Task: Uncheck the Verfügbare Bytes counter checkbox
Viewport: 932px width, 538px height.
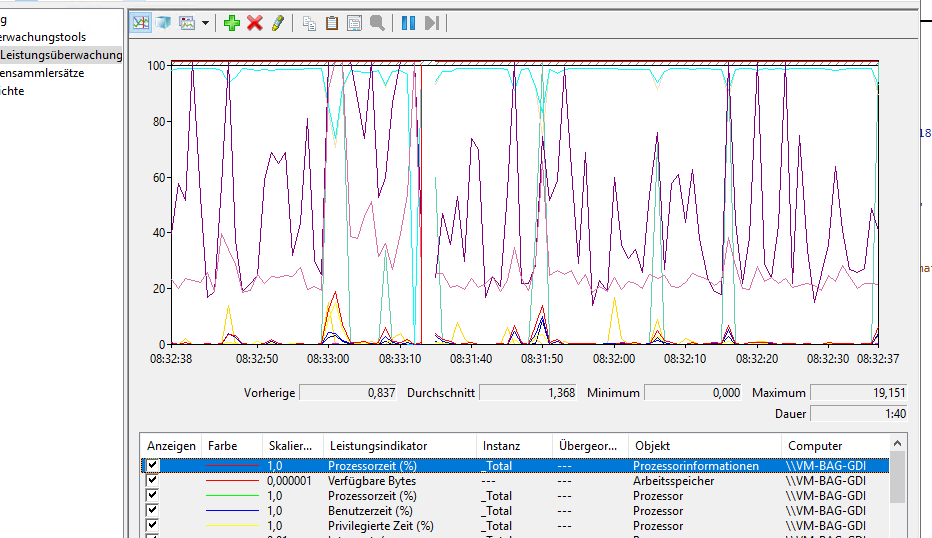Action: [153, 480]
